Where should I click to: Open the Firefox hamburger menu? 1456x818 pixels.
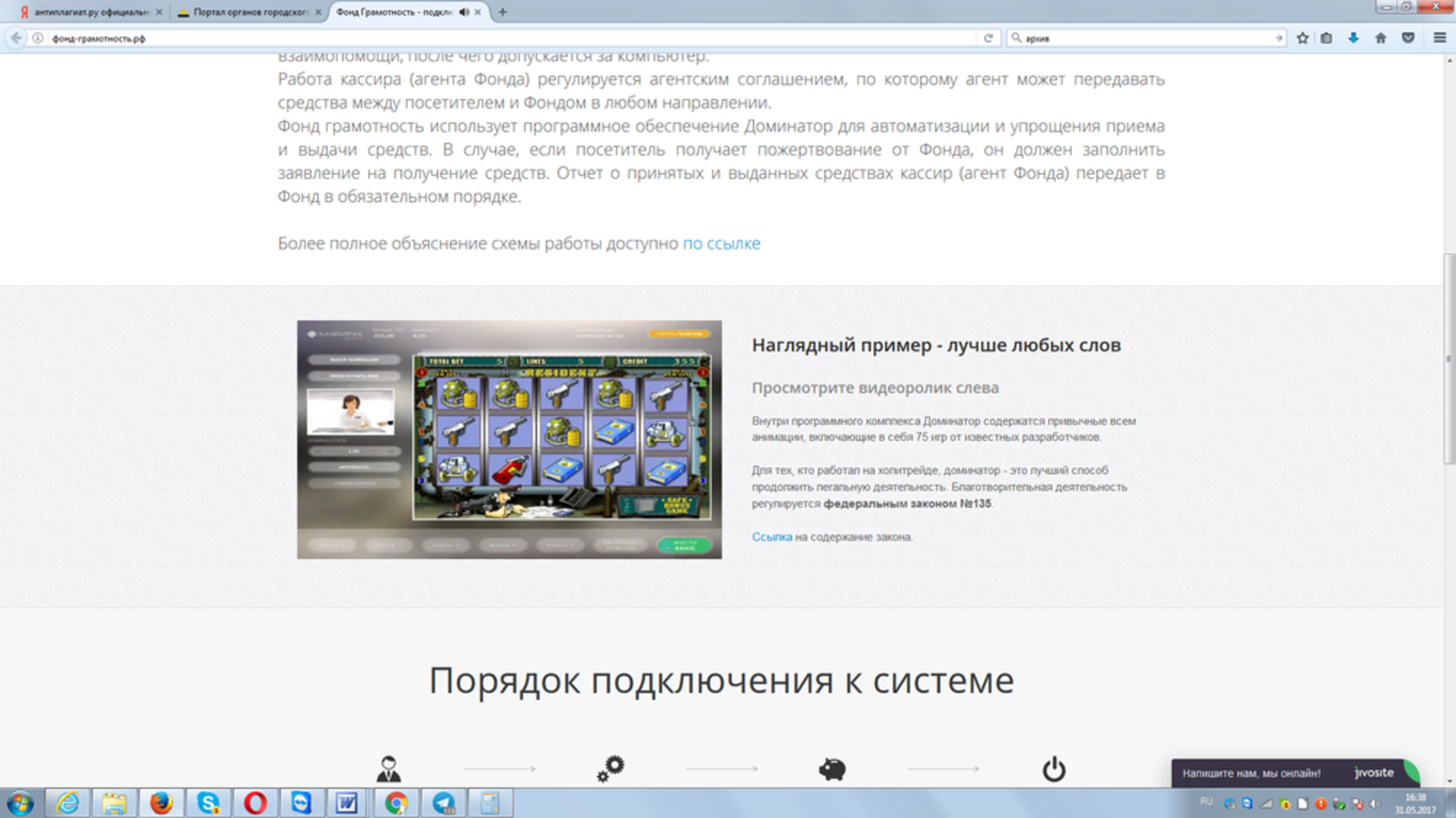(1440, 38)
